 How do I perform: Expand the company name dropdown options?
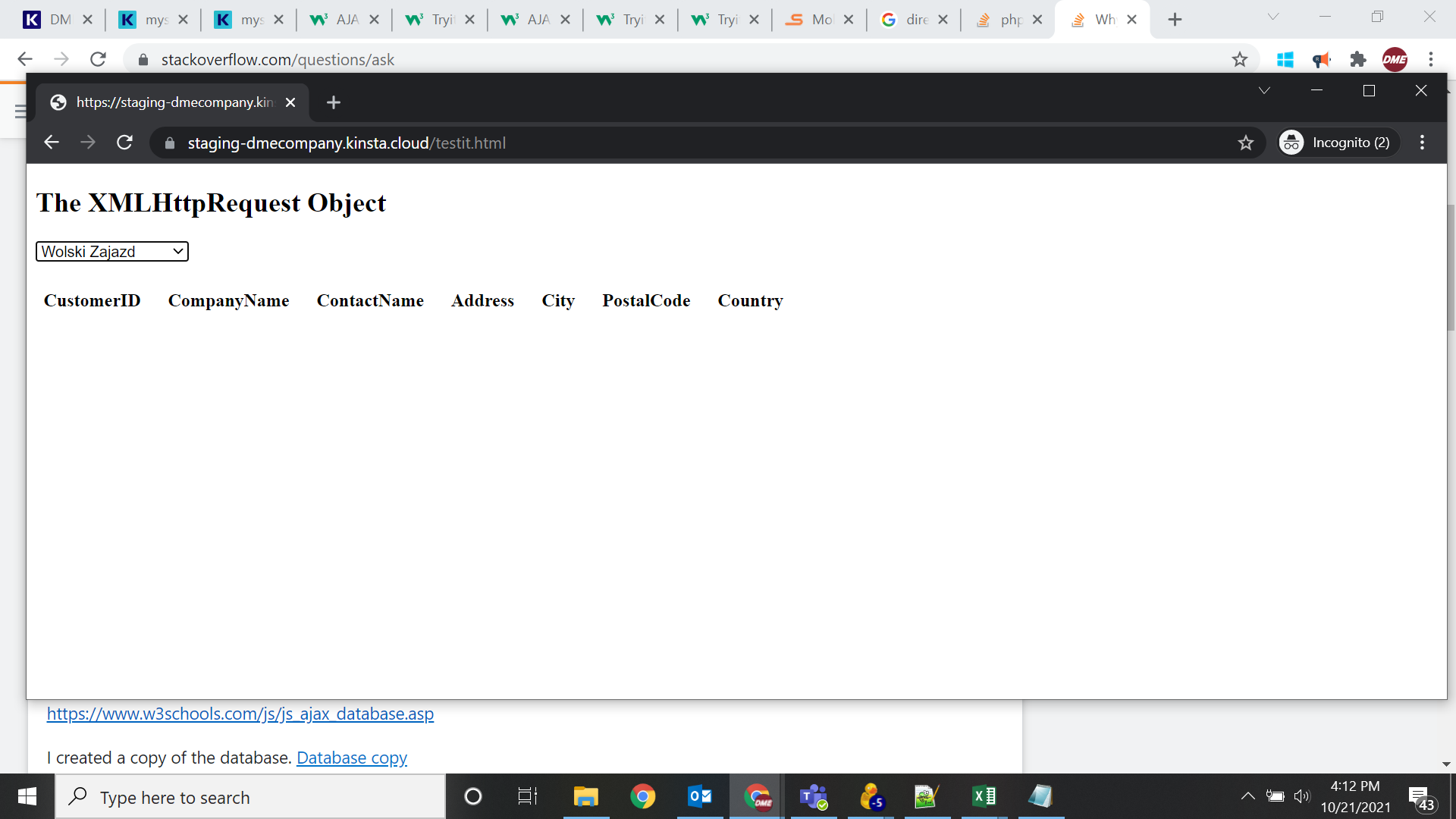pyautogui.click(x=177, y=252)
